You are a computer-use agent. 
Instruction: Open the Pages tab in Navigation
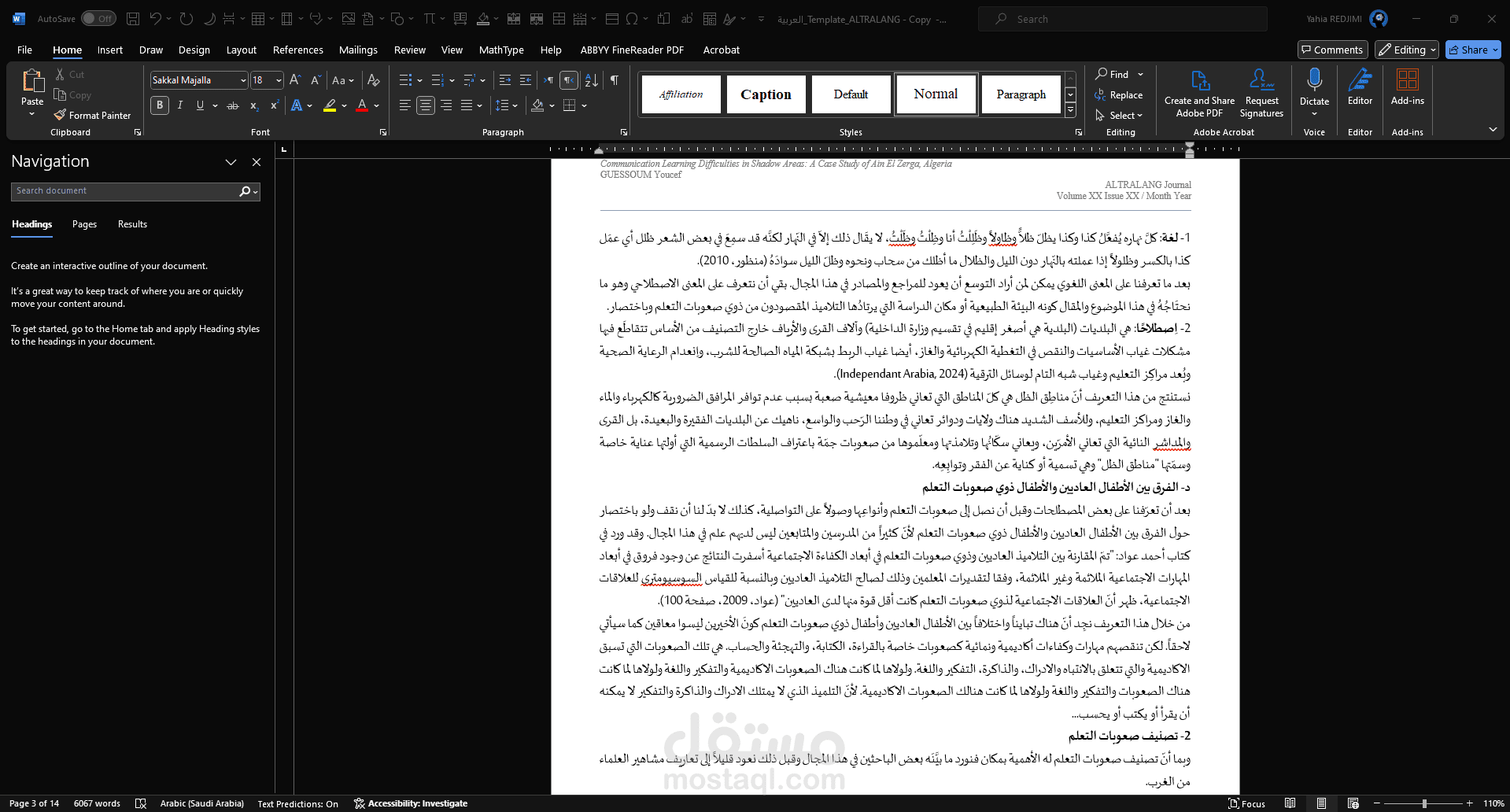(x=84, y=224)
